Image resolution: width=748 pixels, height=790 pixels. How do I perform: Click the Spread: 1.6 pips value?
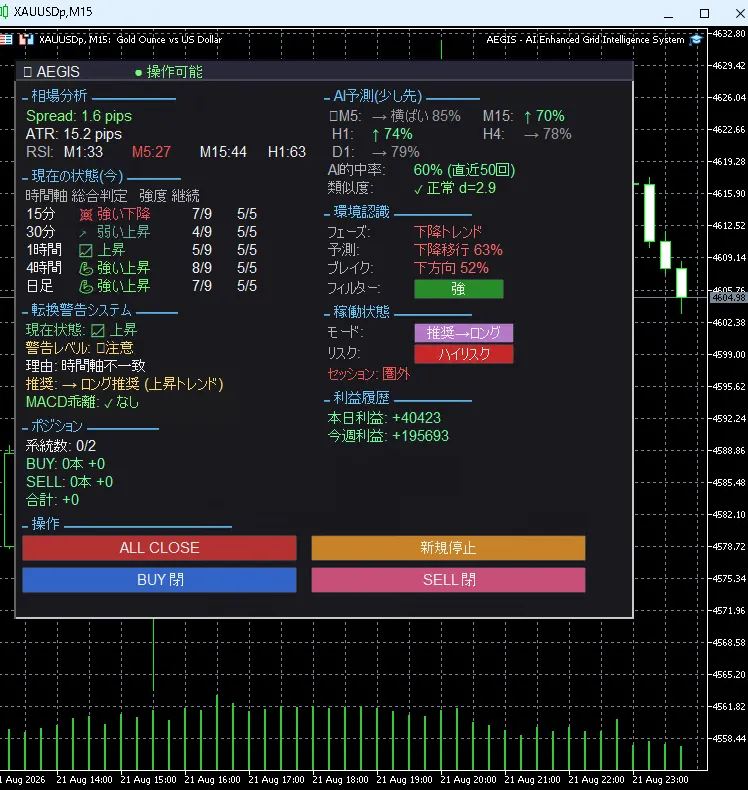click(79, 116)
